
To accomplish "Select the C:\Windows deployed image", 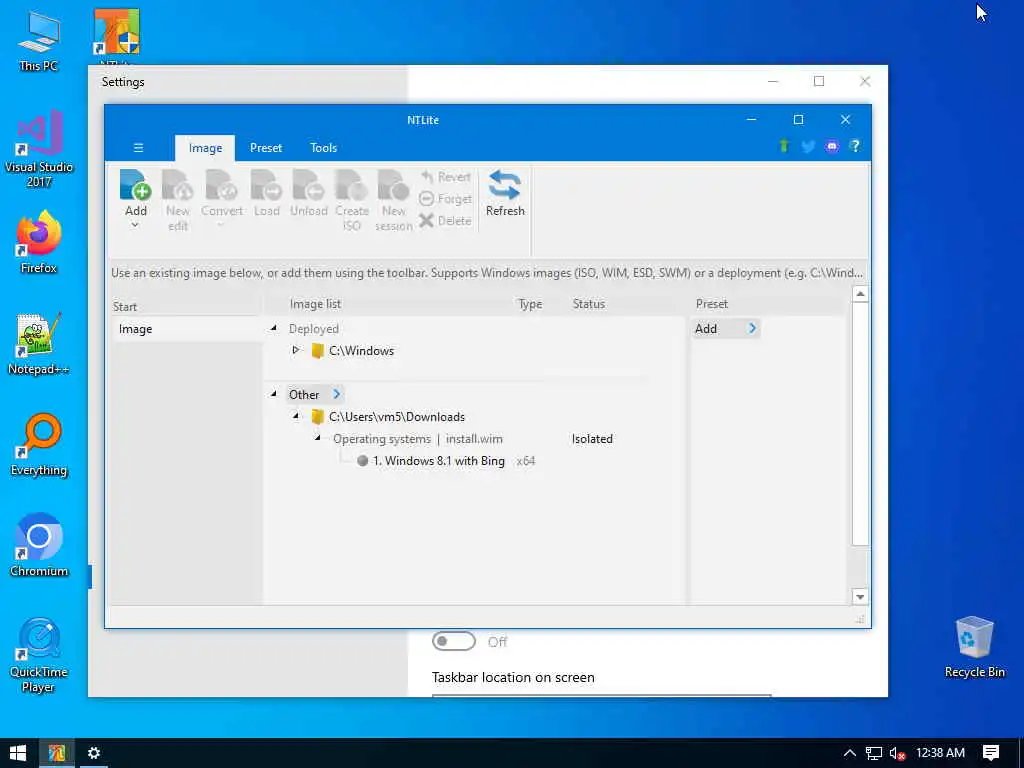I will [x=361, y=351].
